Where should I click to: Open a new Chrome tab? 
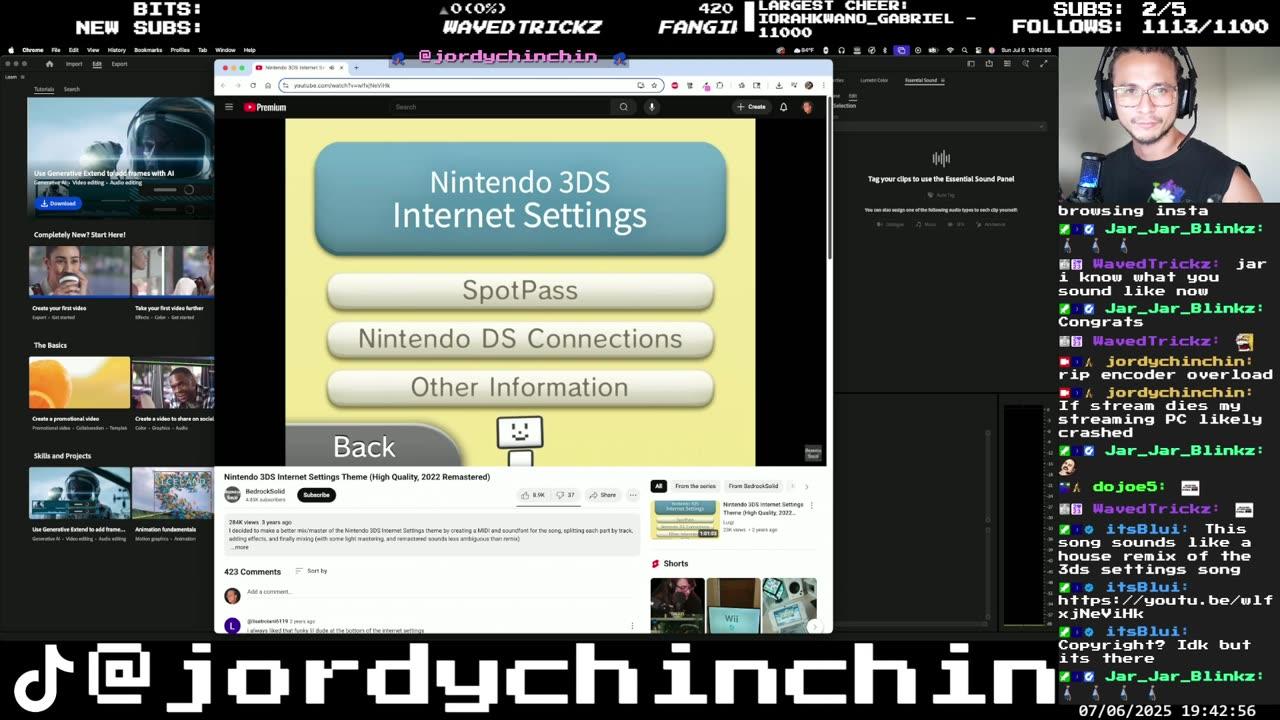pyautogui.click(x=356, y=68)
